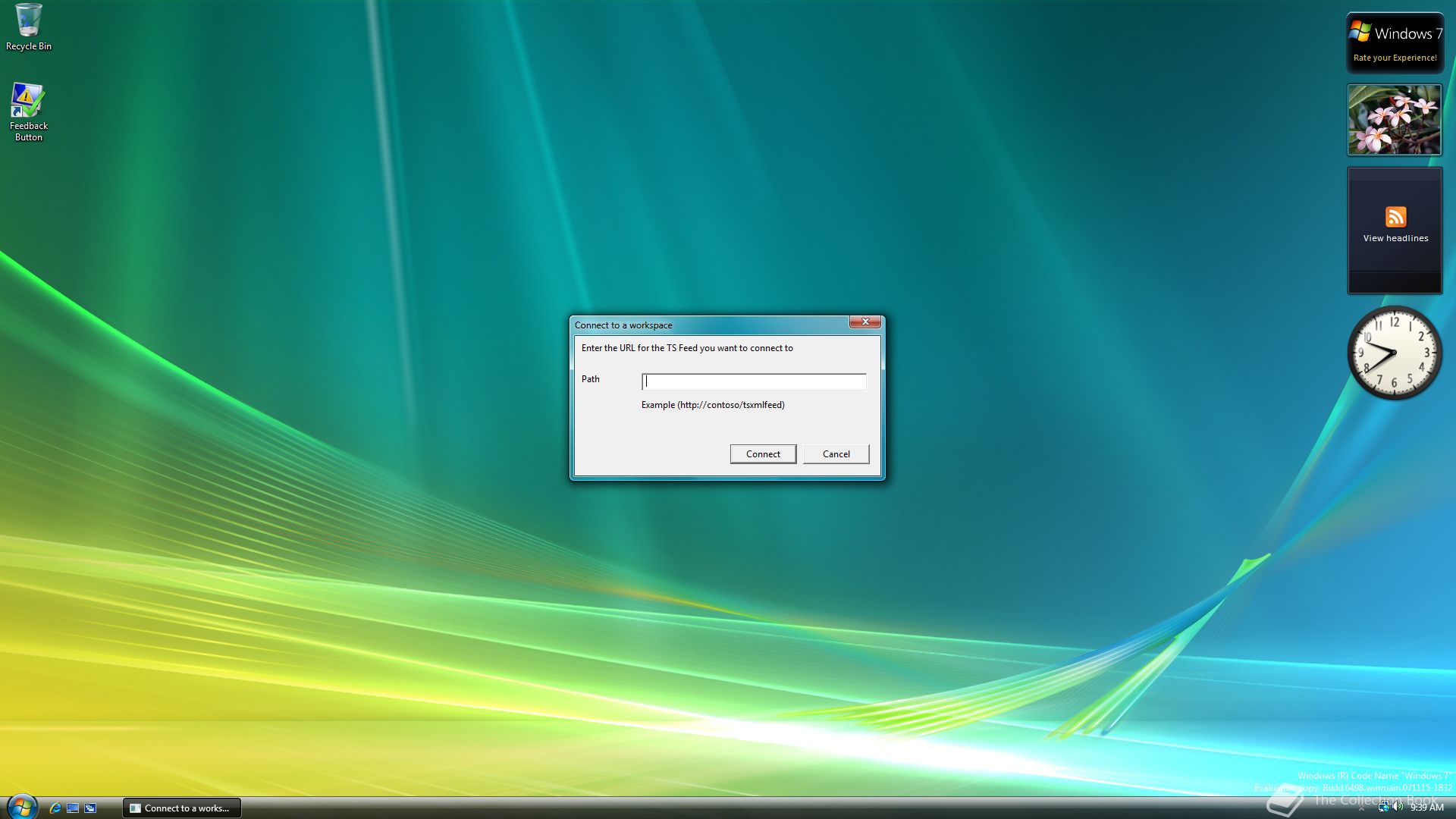This screenshot has width=1456, height=819.
Task: Click the volume speaker tray icon
Action: coord(1397,807)
